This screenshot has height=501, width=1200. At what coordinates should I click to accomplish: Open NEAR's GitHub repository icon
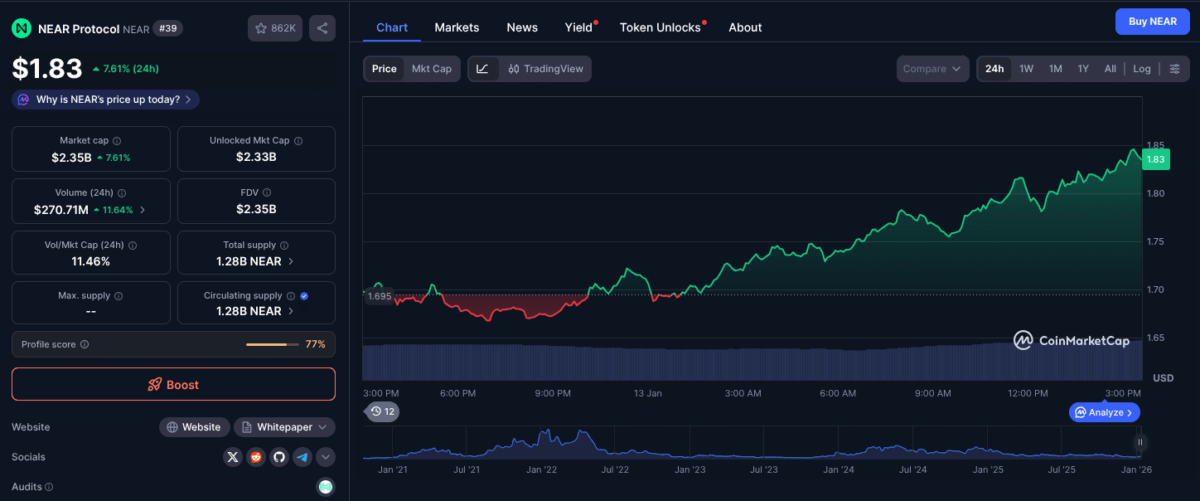pyautogui.click(x=279, y=457)
